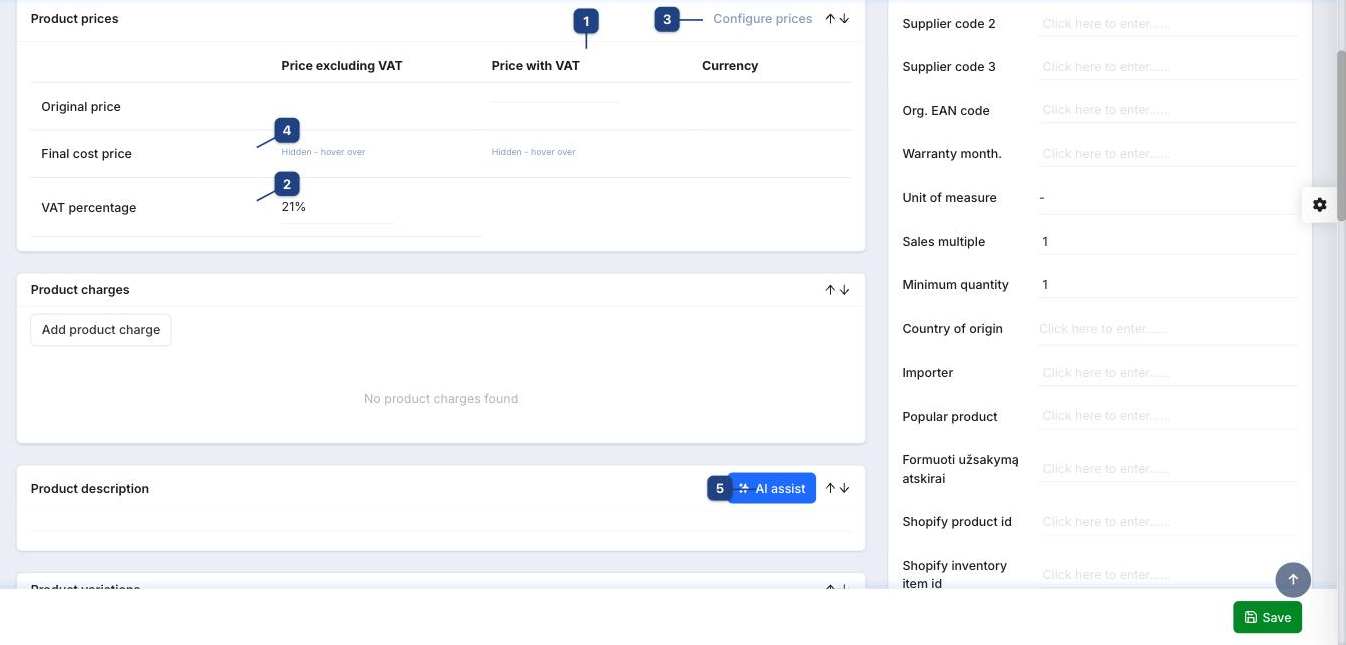
Task: Fill in the Org. EAN code field
Action: tap(1167, 110)
